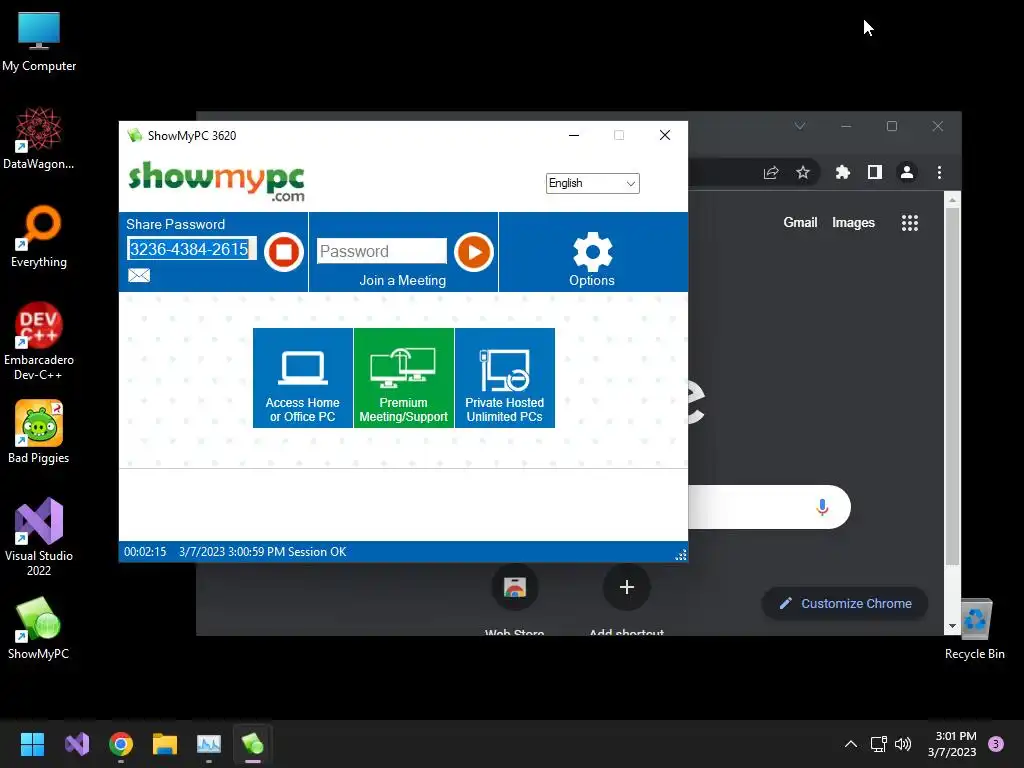Select Premium Meeting/Support tile
Screen dimensions: 1024x768
(404, 378)
